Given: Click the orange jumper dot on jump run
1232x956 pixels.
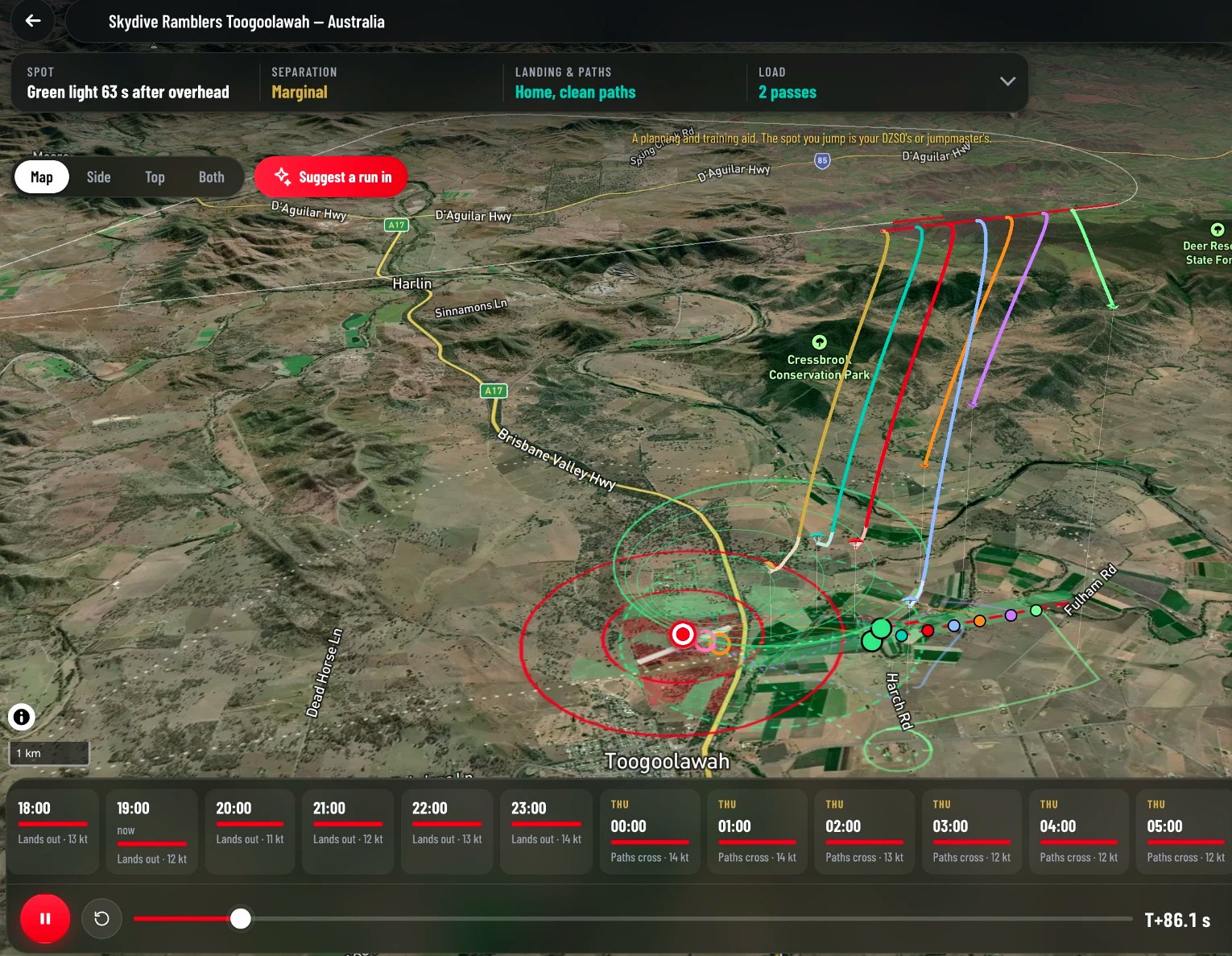Looking at the screenshot, I should click(979, 621).
